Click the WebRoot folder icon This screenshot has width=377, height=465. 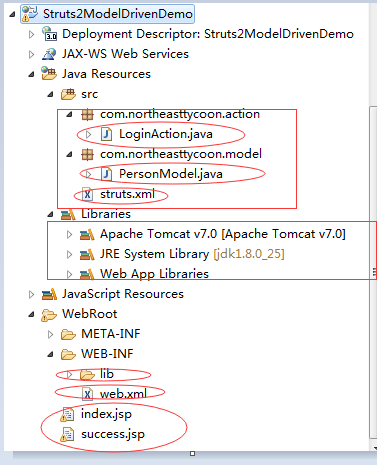pos(49,314)
